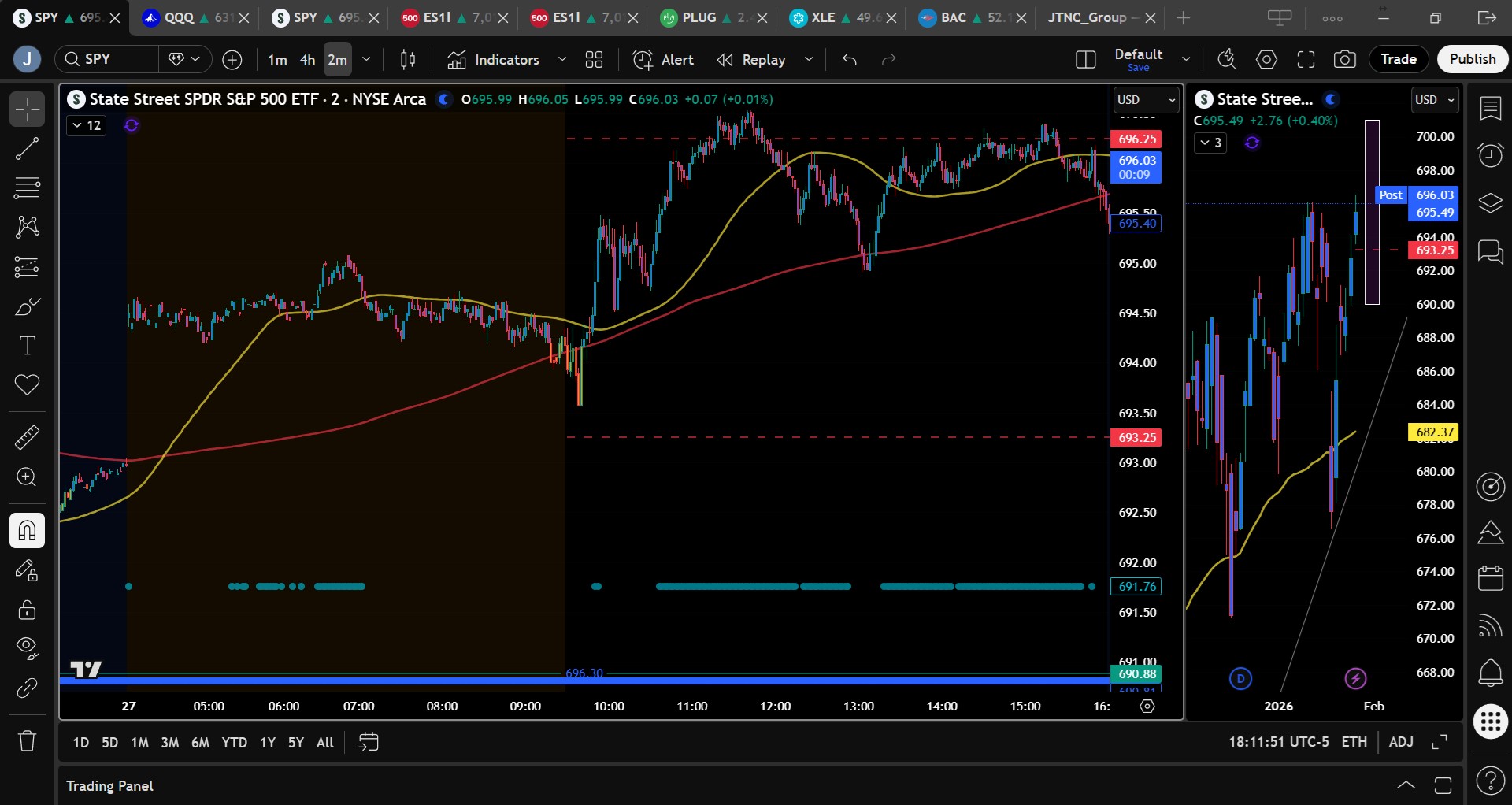Activate the zoom in tool
1512x805 pixels.
click(27, 477)
